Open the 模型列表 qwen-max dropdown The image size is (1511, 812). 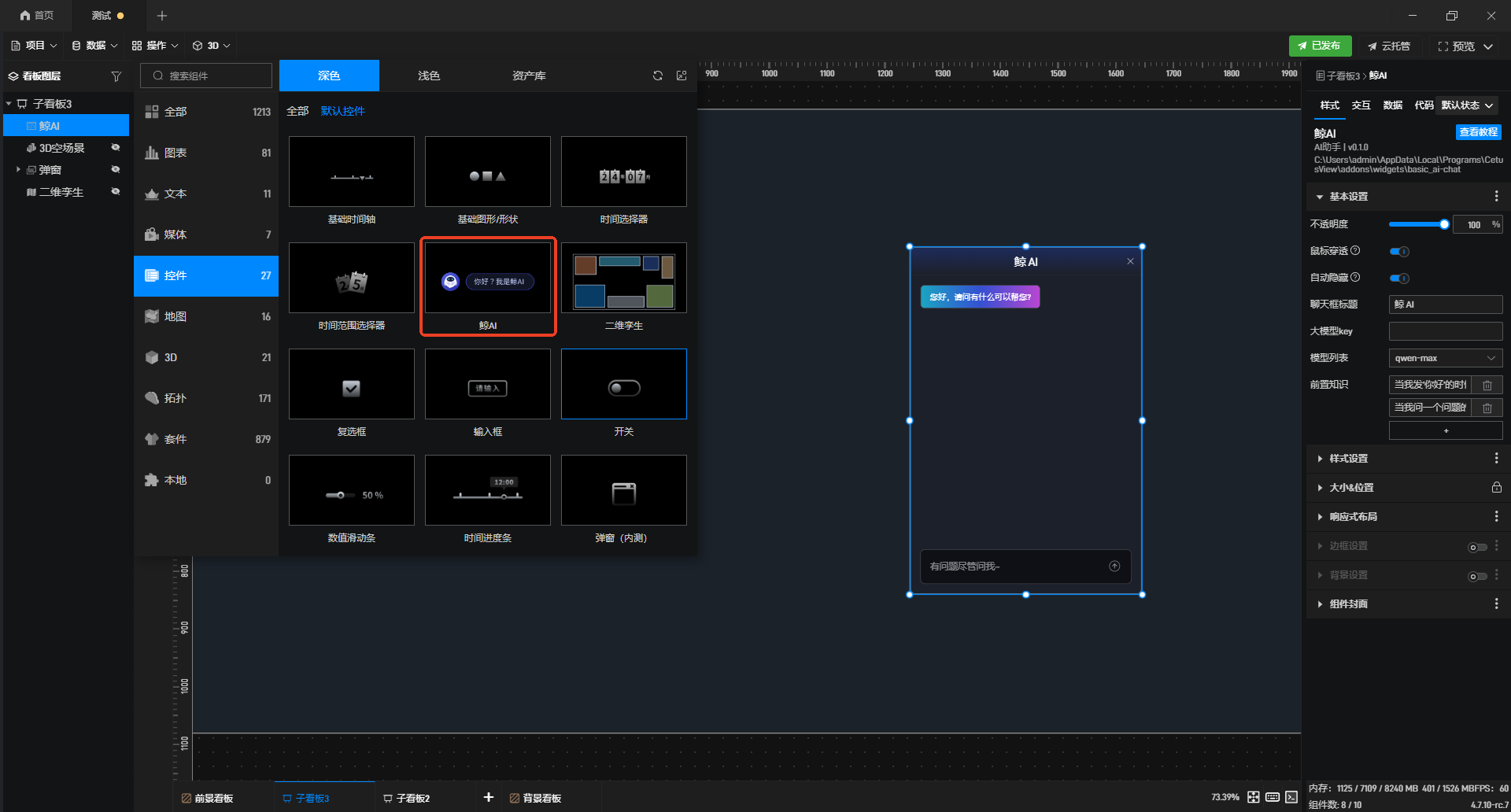tap(1446, 358)
